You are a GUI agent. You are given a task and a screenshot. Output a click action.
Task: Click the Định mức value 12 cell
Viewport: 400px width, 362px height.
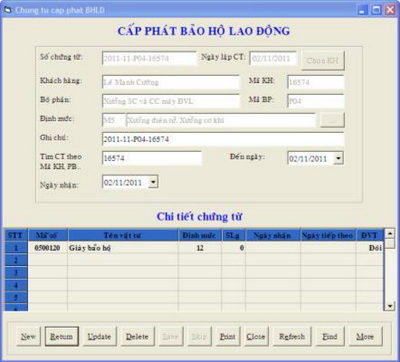[200, 248]
